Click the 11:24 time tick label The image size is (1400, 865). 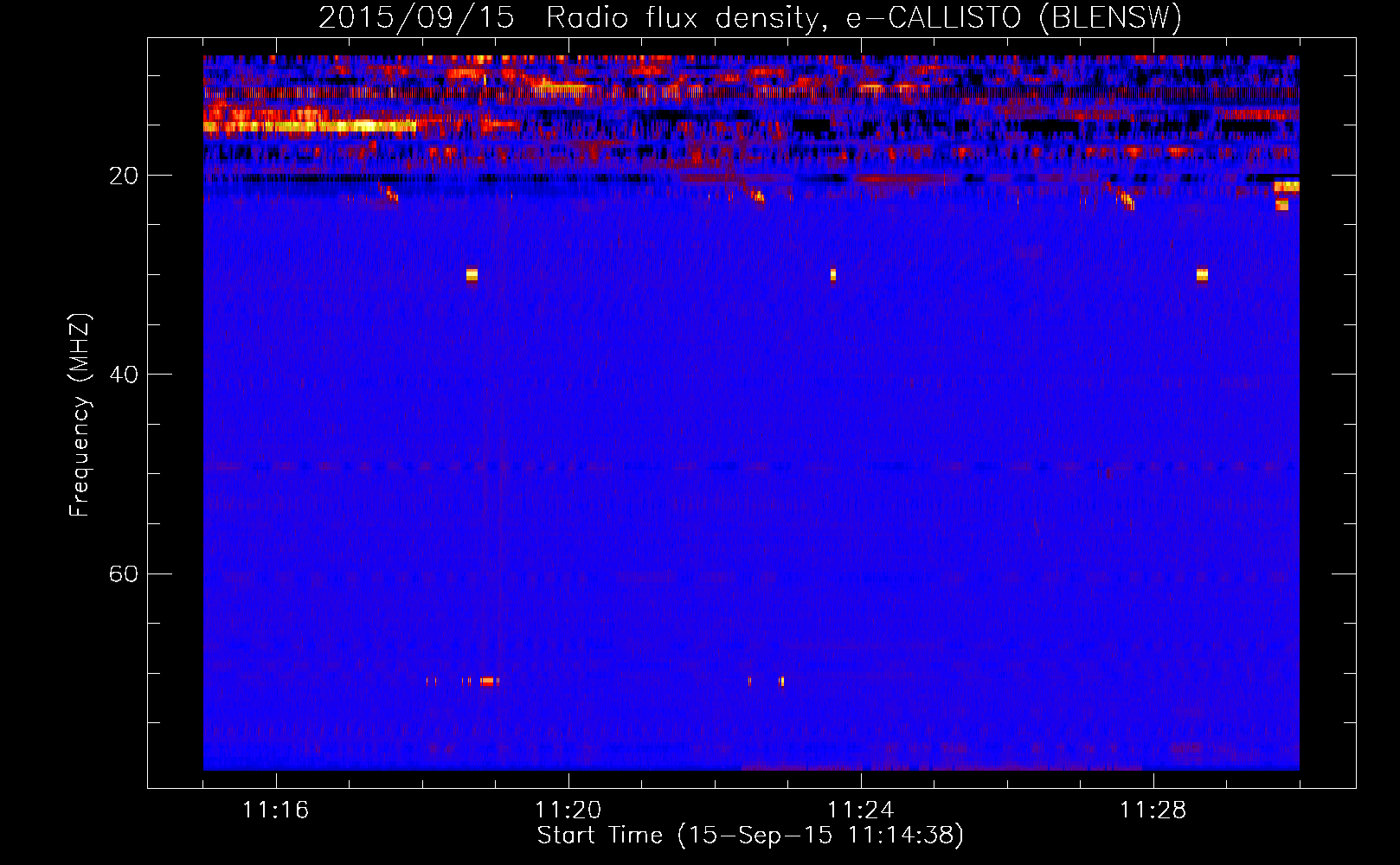tap(861, 810)
